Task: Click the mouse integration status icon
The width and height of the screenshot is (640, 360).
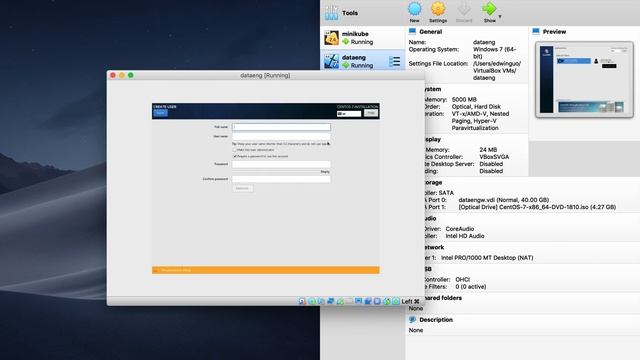Action: click(387, 301)
